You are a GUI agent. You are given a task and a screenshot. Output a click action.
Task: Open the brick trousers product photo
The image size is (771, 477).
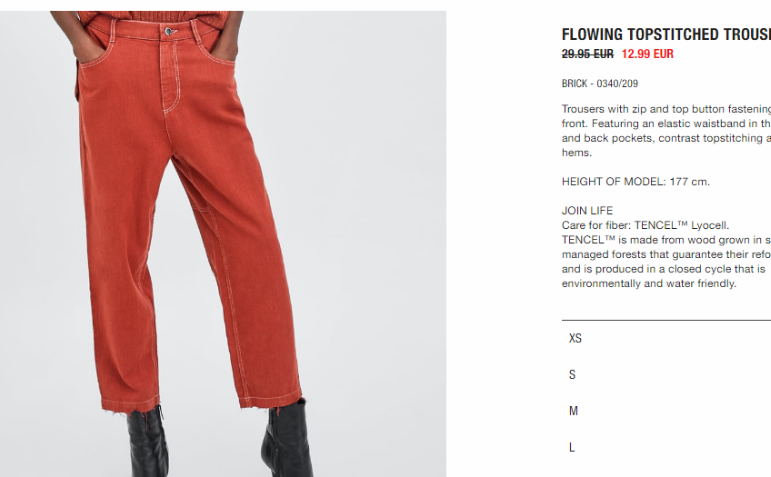223,244
